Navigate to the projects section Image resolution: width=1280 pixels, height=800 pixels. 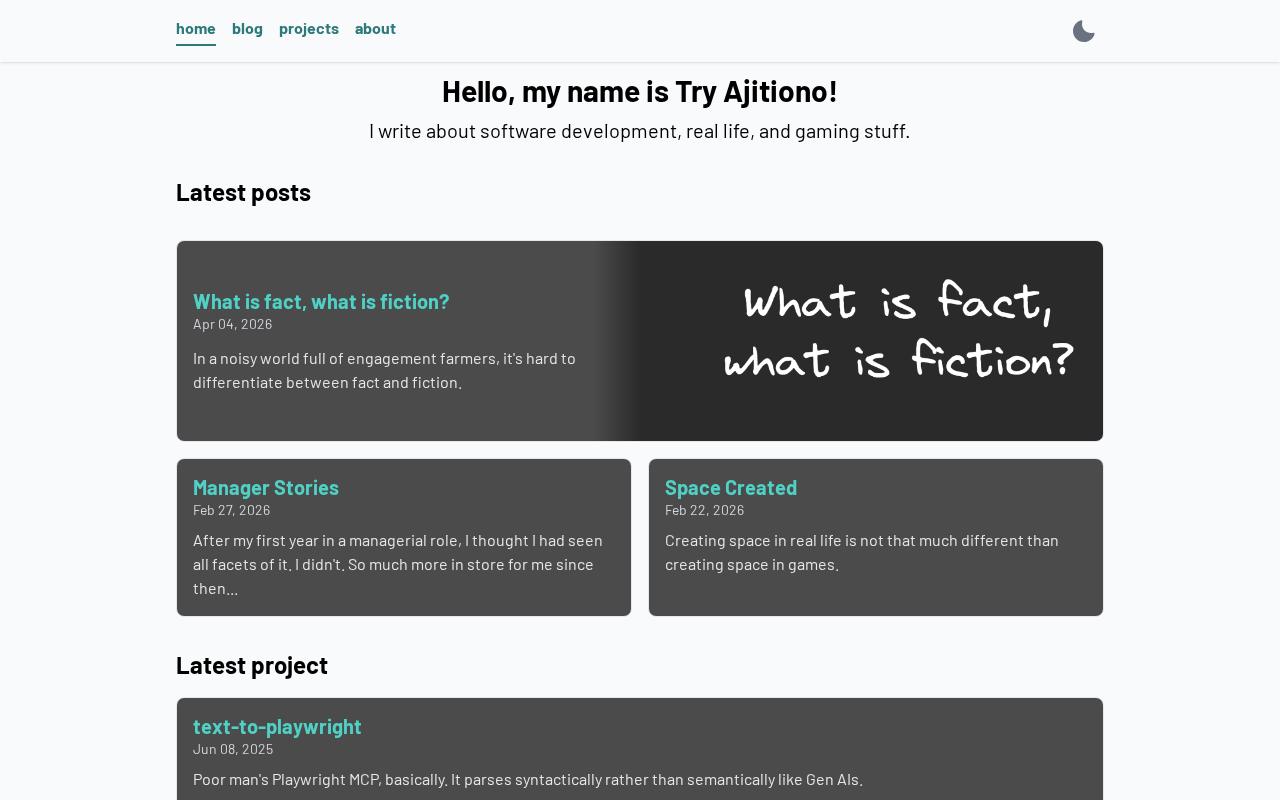coord(309,29)
